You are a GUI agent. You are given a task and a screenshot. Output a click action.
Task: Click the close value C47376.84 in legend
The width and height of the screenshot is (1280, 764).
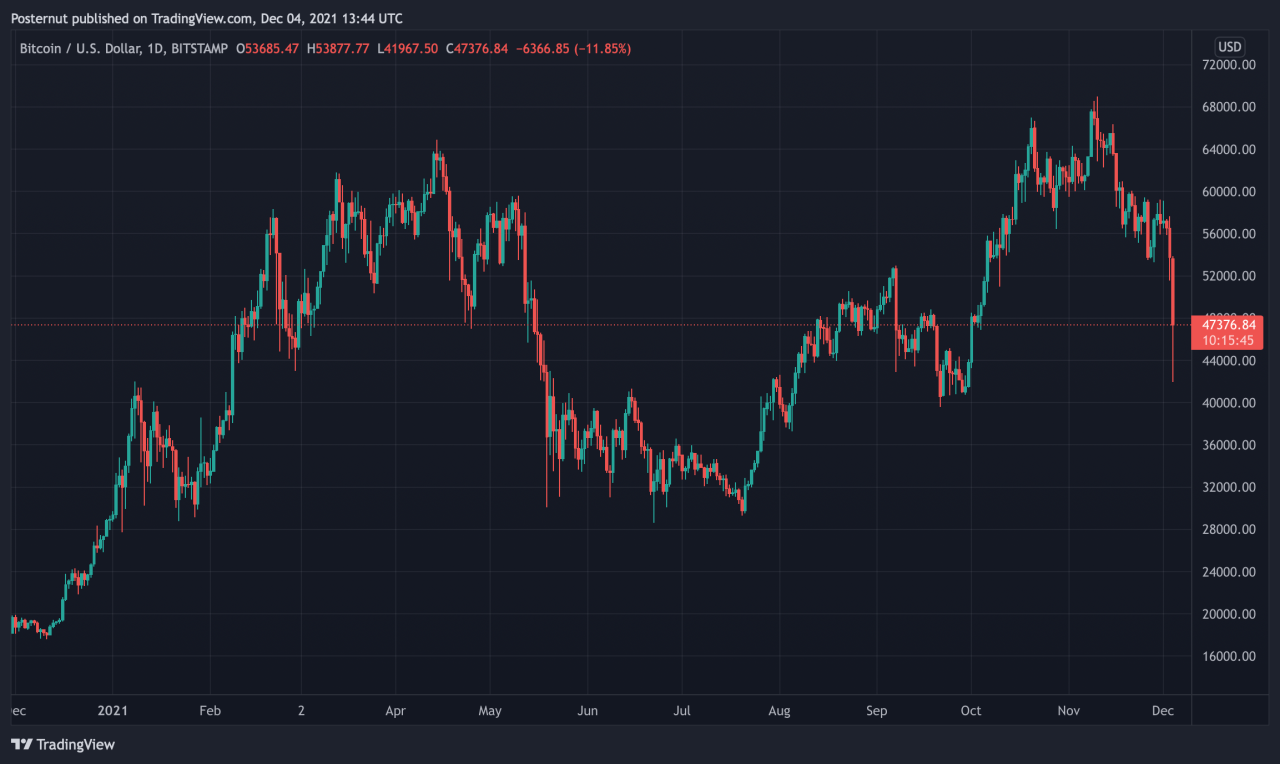[x=477, y=48]
